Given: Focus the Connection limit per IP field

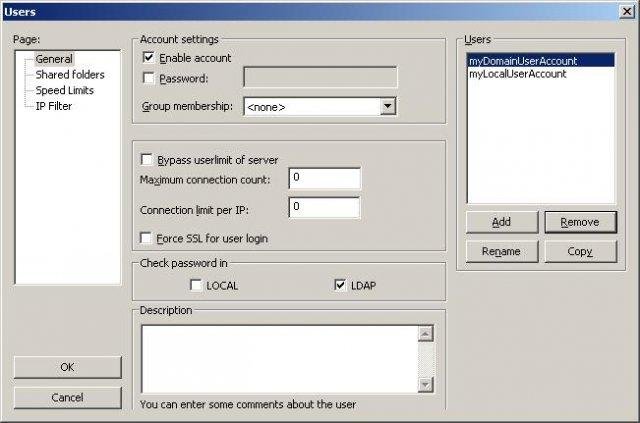Looking at the screenshot, I should coord(324,208).
